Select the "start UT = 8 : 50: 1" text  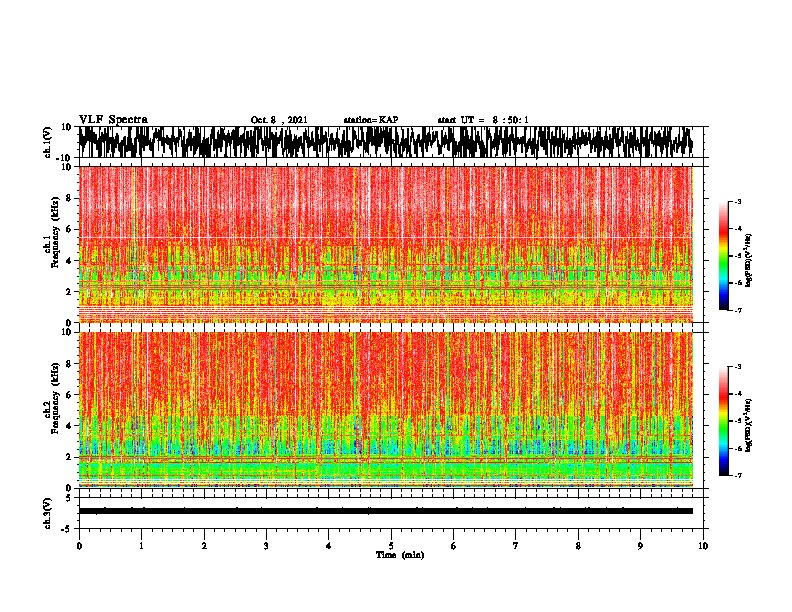point(483,120)
